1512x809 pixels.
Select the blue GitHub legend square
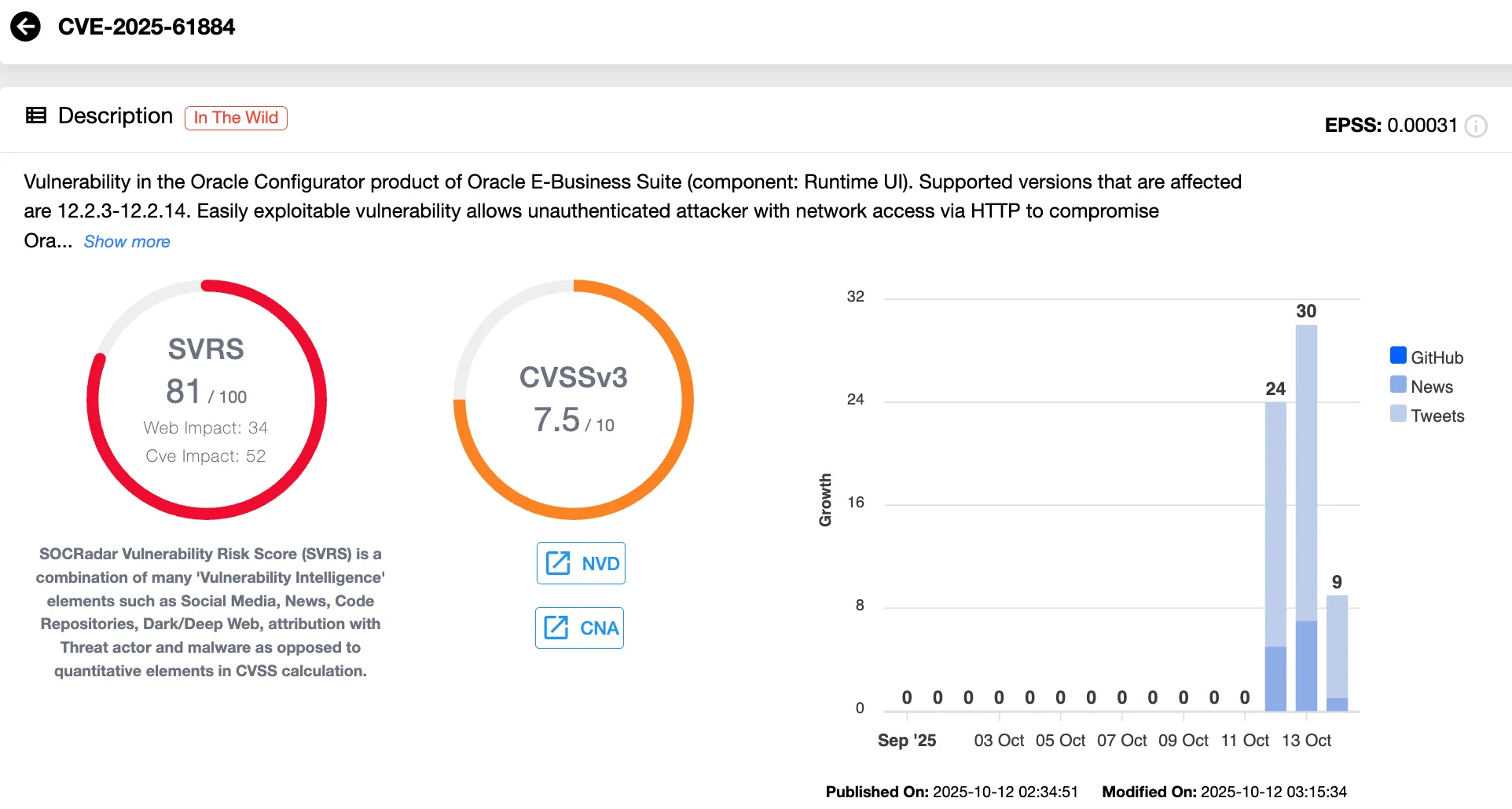1398,355
